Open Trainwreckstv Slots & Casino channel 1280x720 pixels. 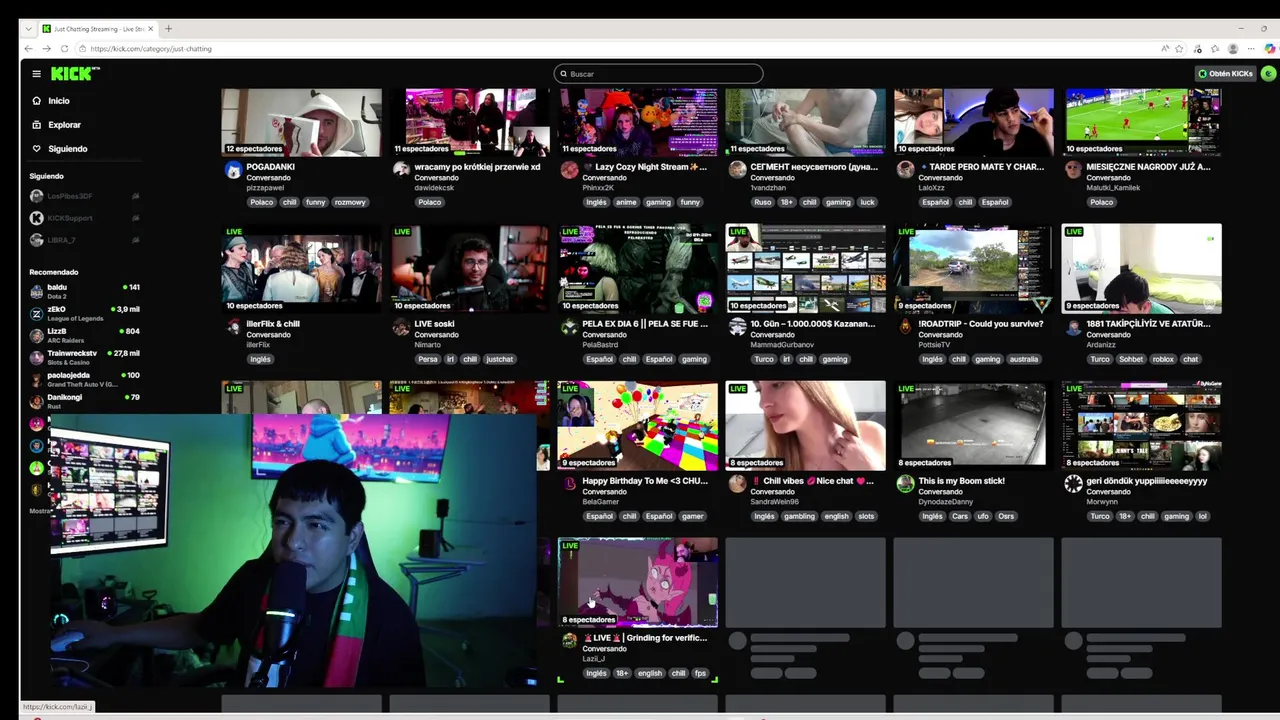click(85, 357)
